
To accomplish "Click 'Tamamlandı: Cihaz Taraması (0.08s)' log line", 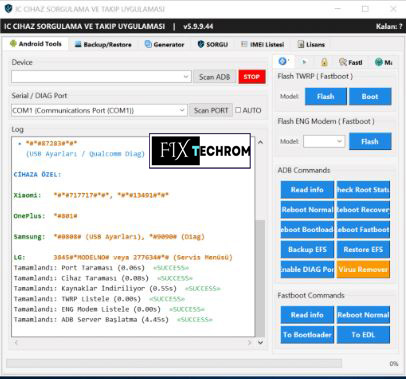I will (103, 278).
